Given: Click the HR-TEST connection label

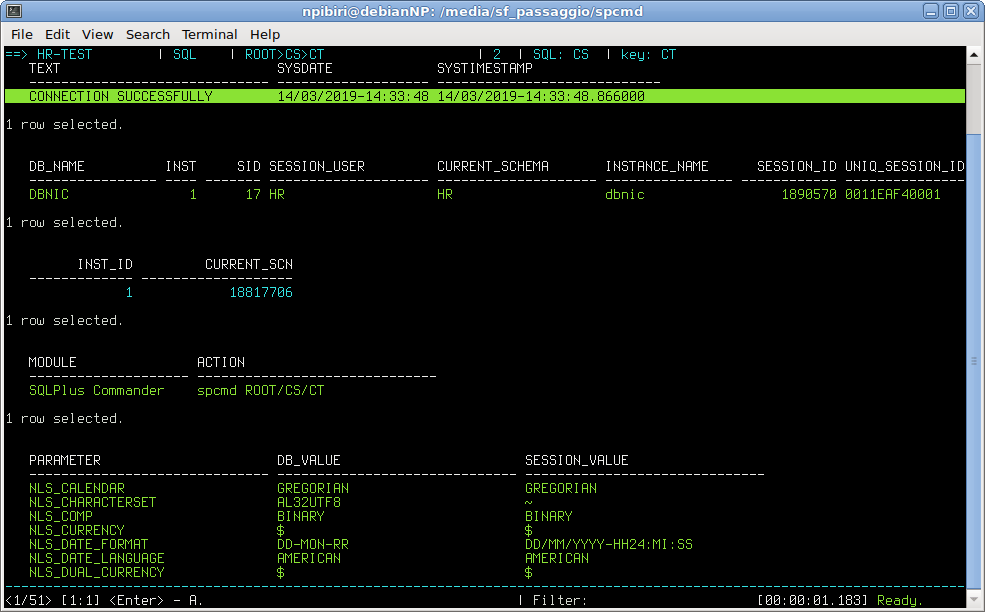Looking at the screenshot, I should (x=63, y=54).
